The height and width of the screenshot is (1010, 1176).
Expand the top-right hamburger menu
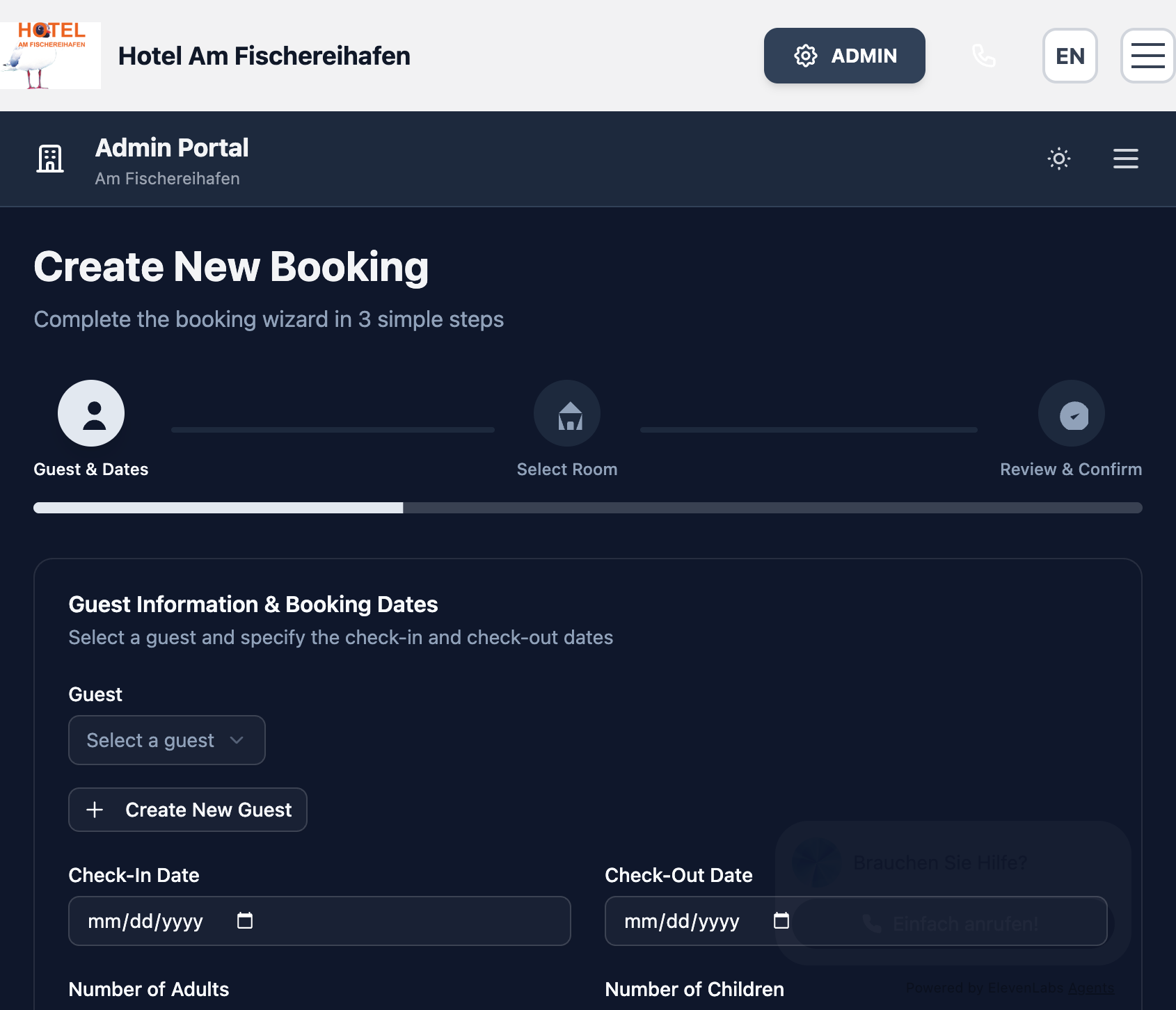click(1147, 56)
